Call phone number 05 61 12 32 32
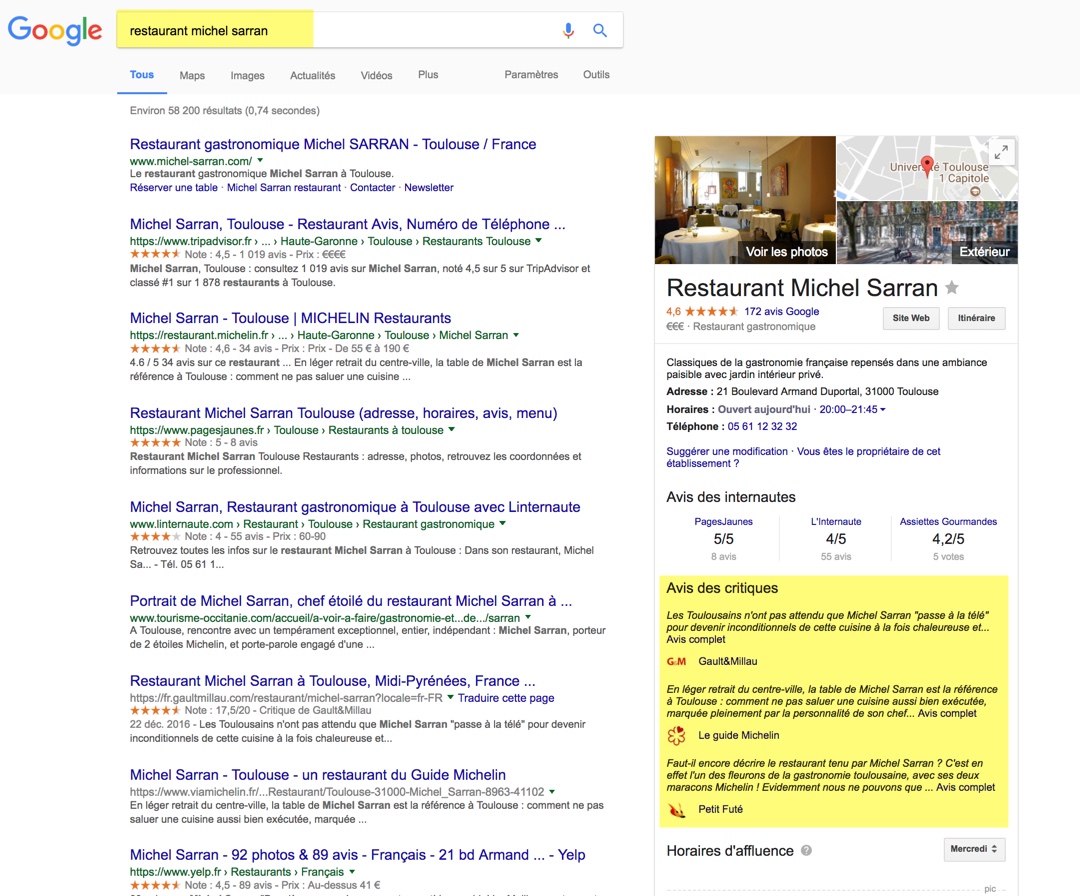Viewport: 1080px width, 896px height. pyautogui.click(x=762, y=426)
